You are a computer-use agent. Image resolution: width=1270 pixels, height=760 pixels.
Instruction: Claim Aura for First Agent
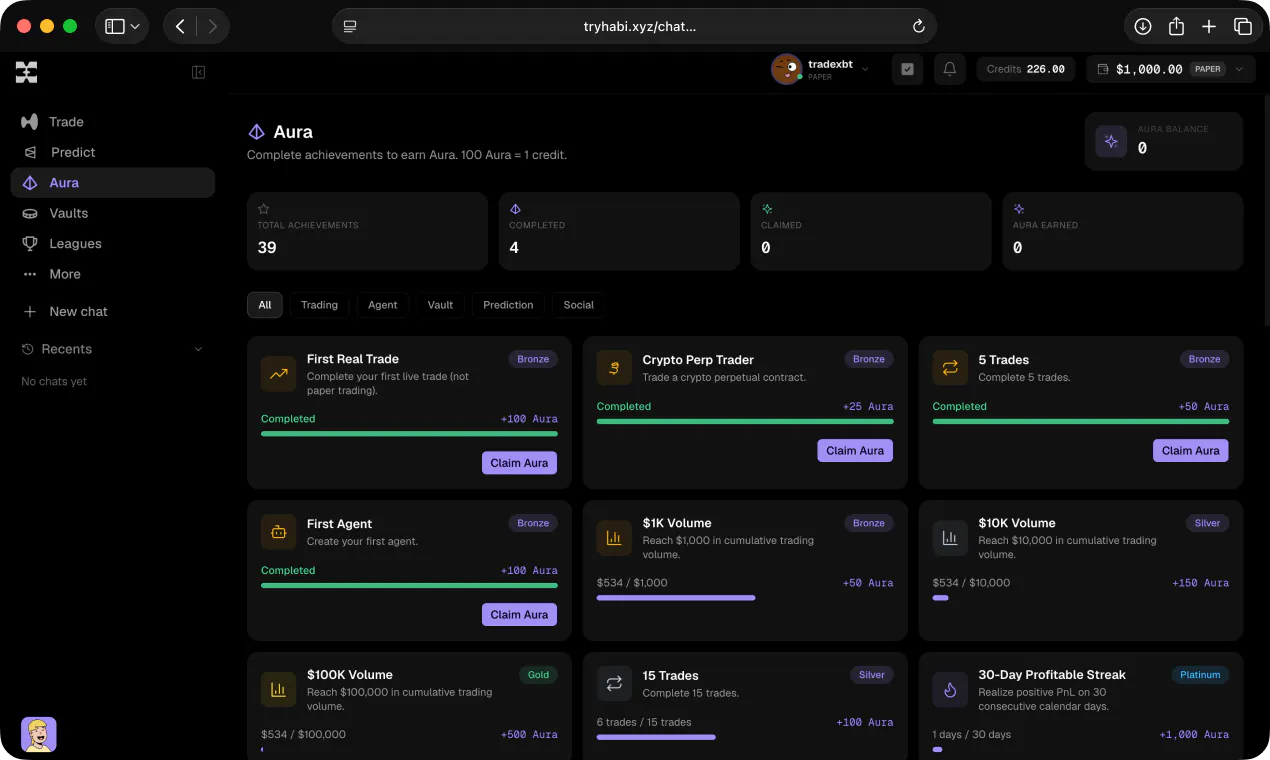point(519,615)
